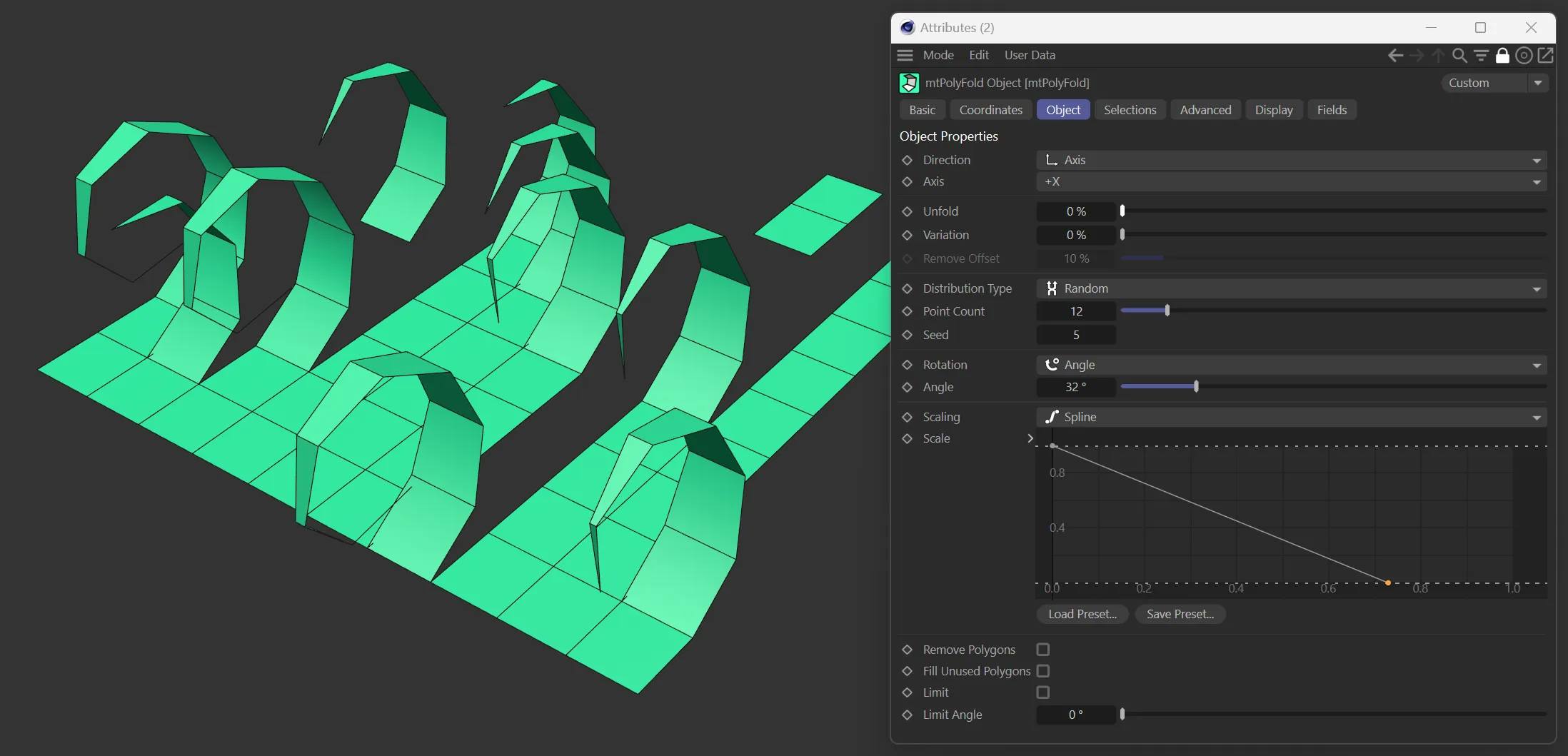Click the target mode circle icon
Viewport: 1568px width, 756px height.
click(x=1524, y=56)
